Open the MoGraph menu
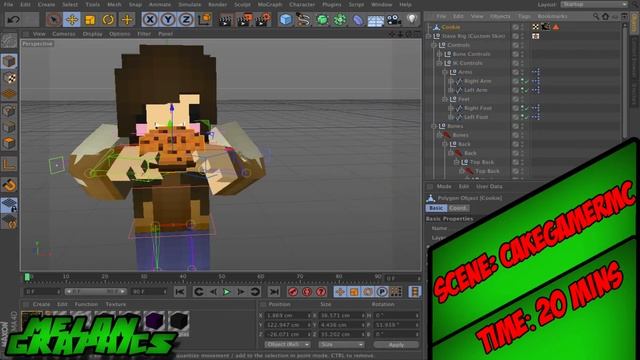Viewport: 640px width, 360px height. [270, 4]
